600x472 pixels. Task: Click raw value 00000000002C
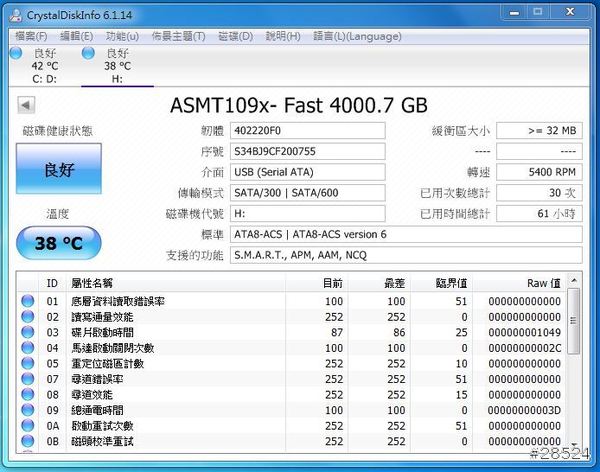tap(524, 348)
